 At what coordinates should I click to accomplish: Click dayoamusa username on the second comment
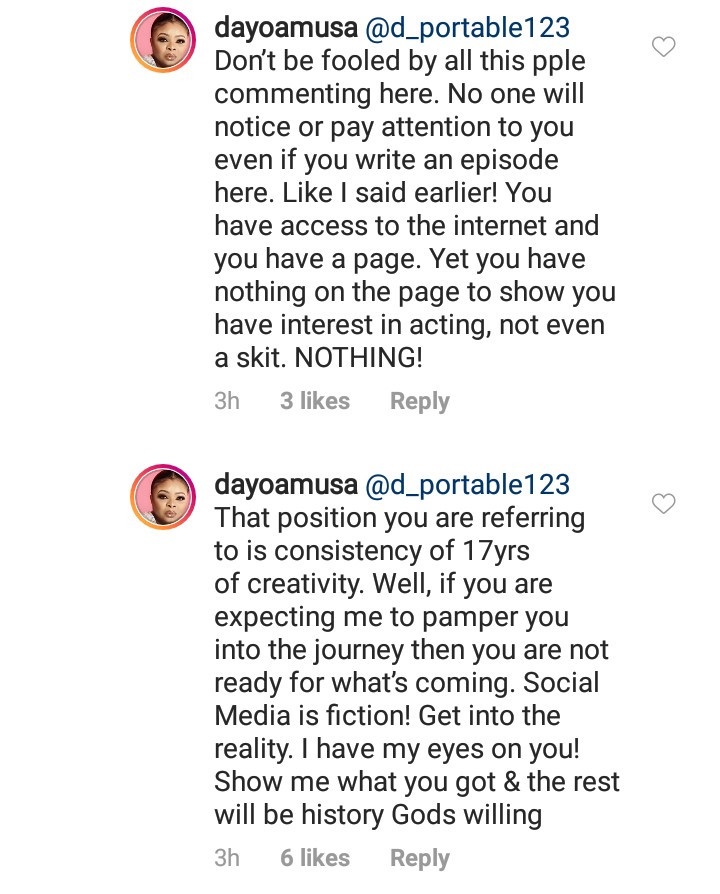tap(285, 486)
